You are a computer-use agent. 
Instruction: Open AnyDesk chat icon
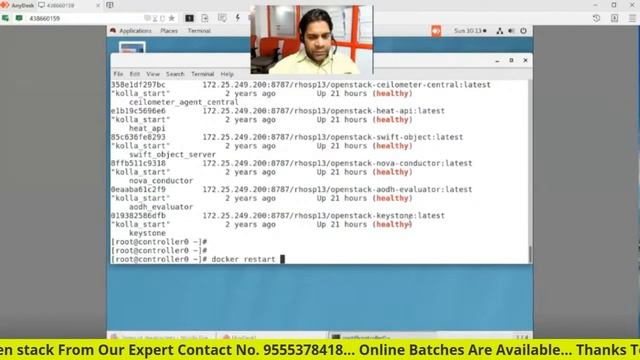pos(222,18)
